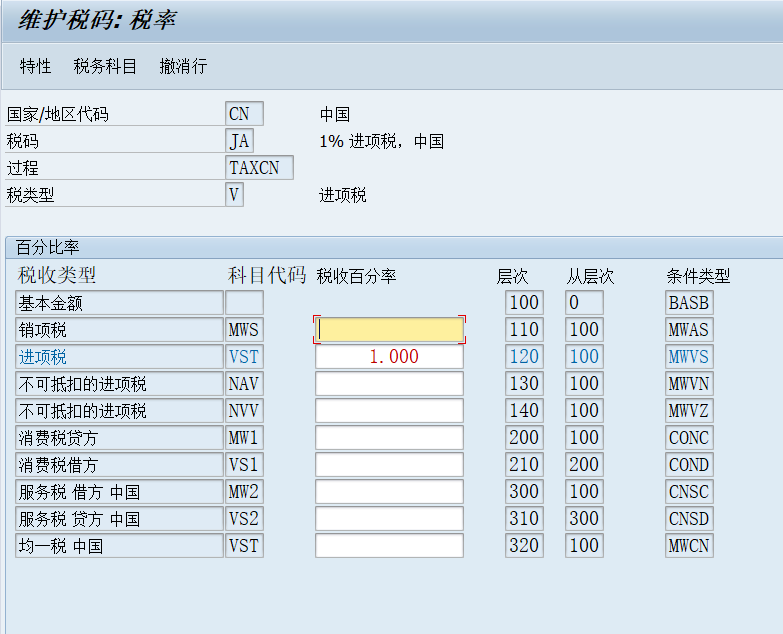Click the 层次 value 210
The width and height of the screenshot is (783, 634).
pos(524,464)
